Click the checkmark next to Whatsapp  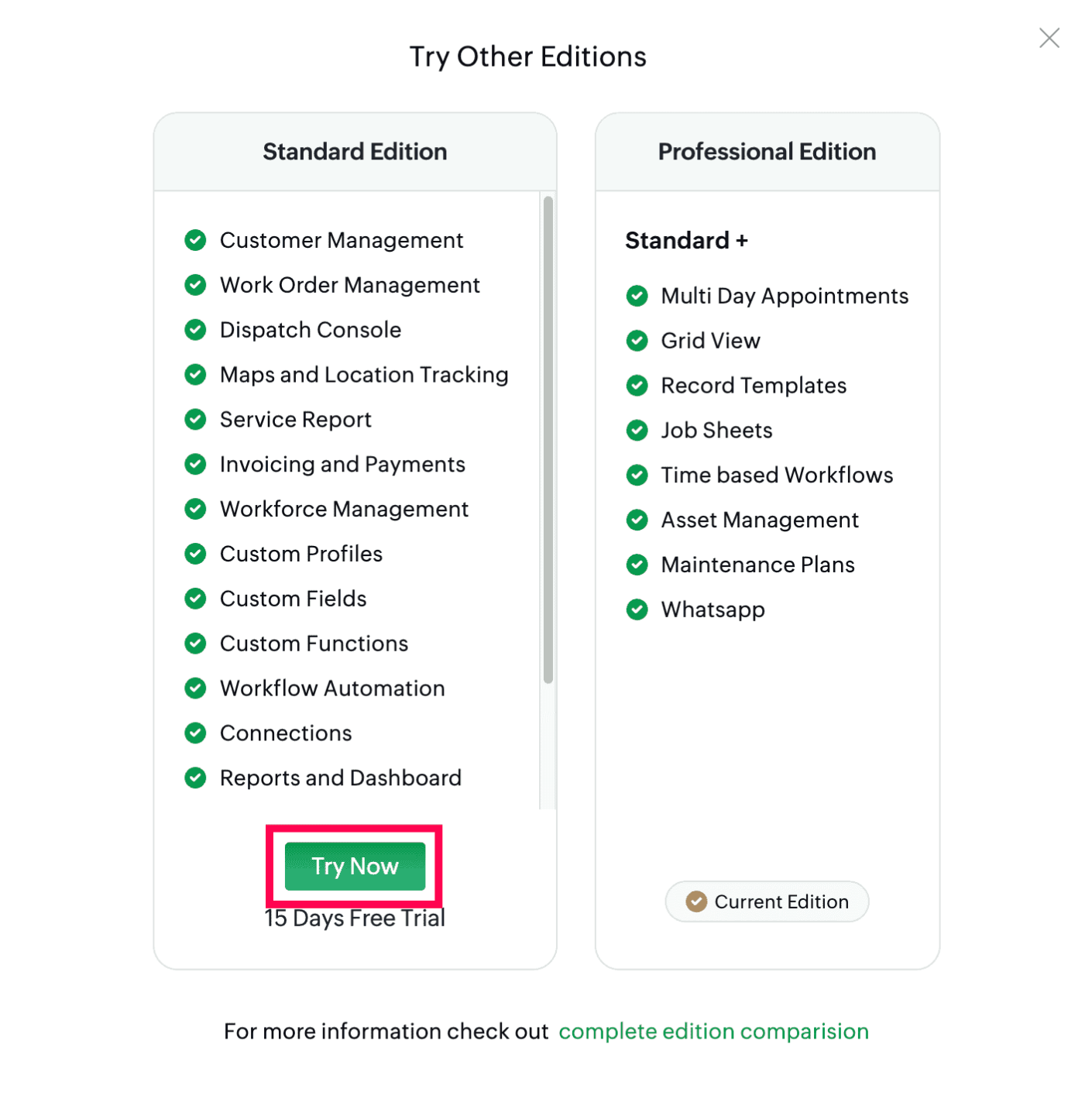click(x=637, y=609)
